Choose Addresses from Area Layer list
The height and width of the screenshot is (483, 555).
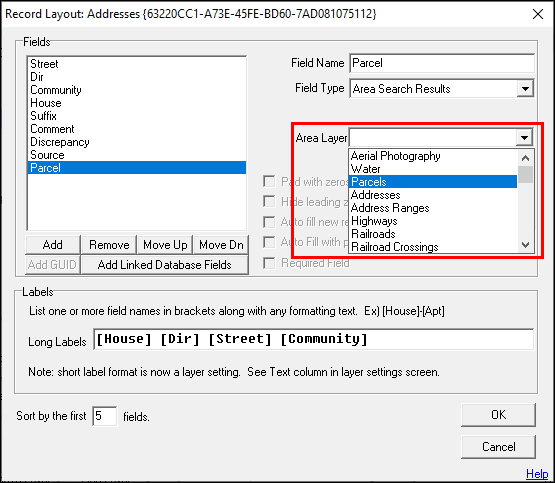pyautogui.click(x=433, y=195)
